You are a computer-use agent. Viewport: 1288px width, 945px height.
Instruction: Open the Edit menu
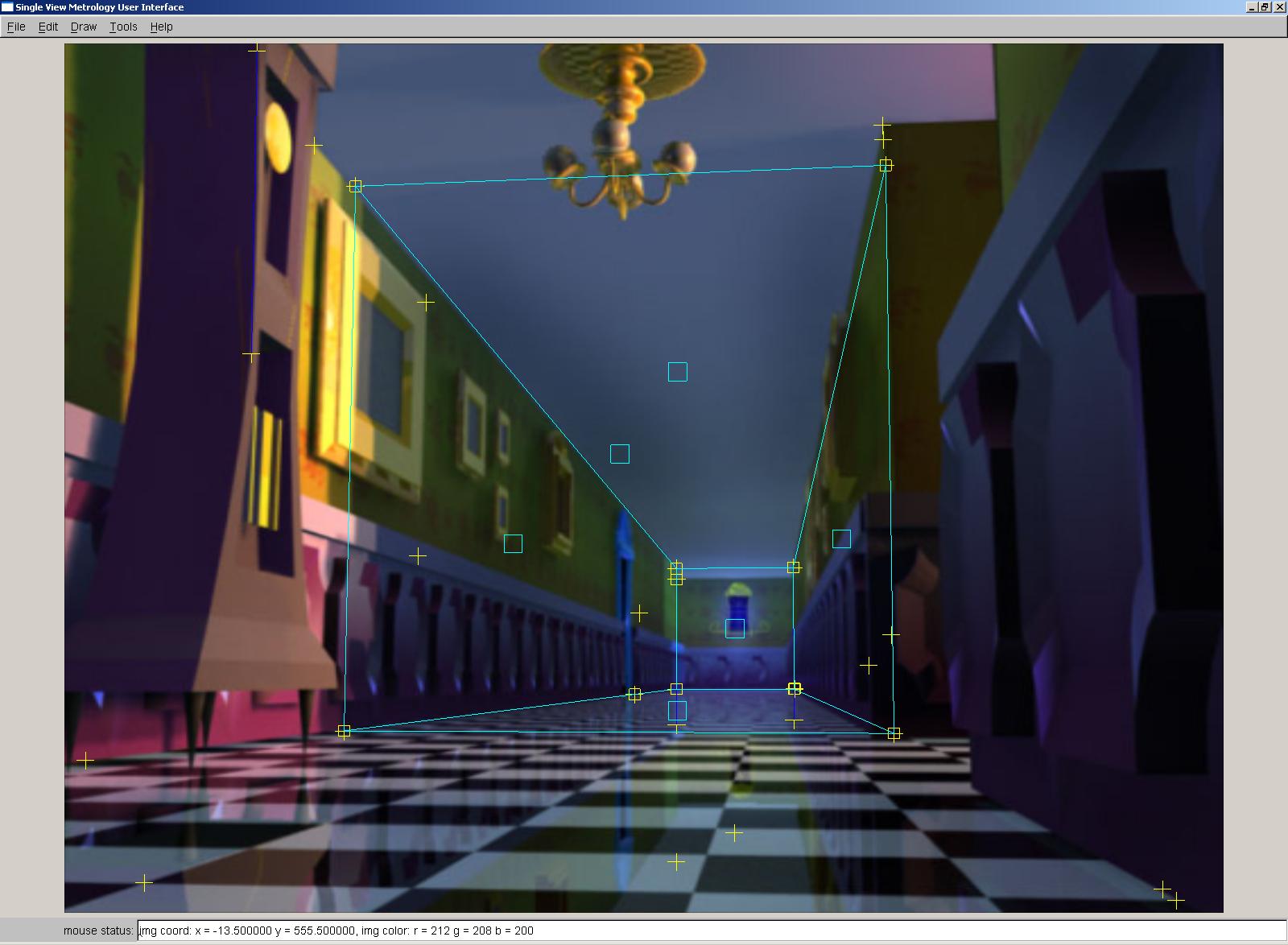pos(48,27)
